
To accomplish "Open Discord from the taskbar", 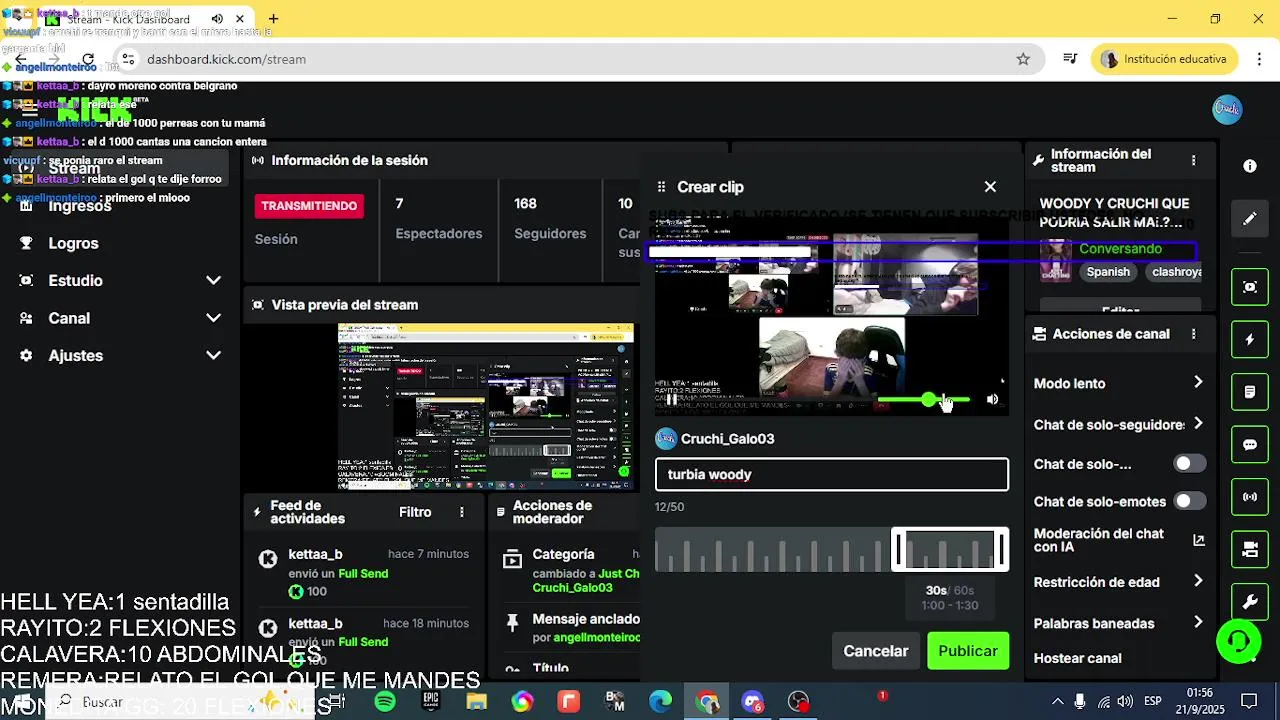I will [753, 702].
